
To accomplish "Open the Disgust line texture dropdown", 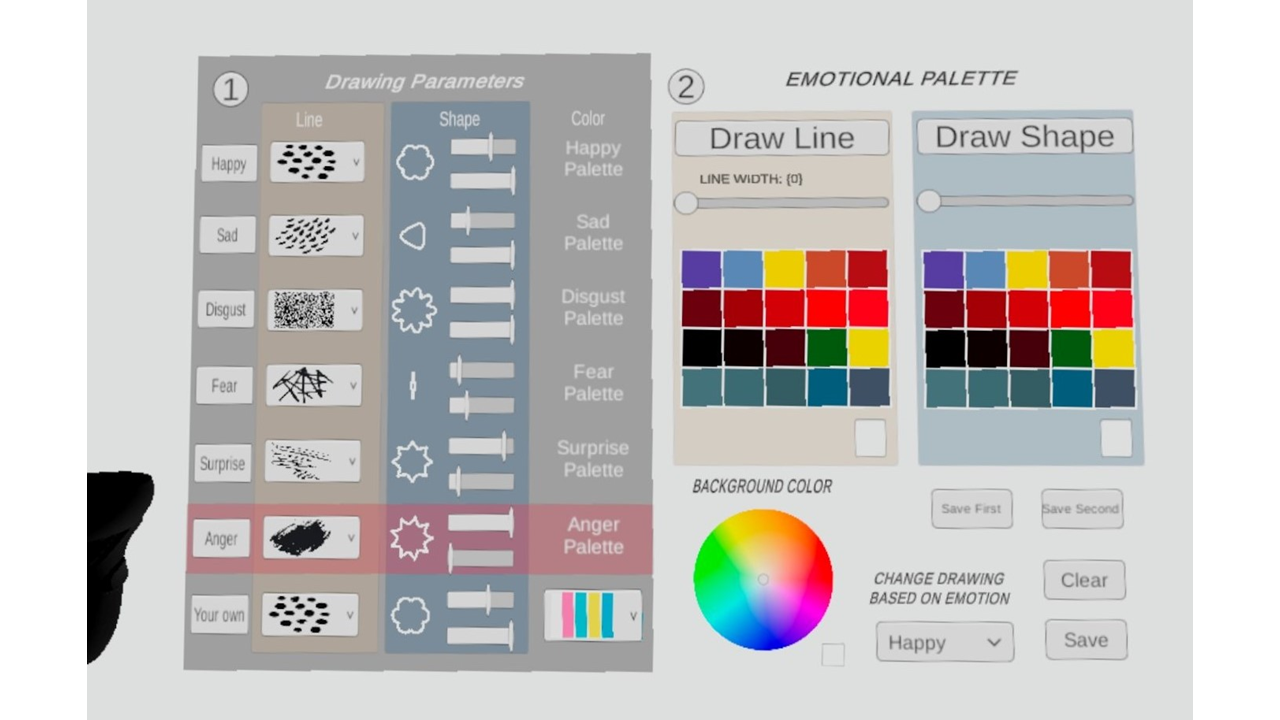I will click(314, 310).
